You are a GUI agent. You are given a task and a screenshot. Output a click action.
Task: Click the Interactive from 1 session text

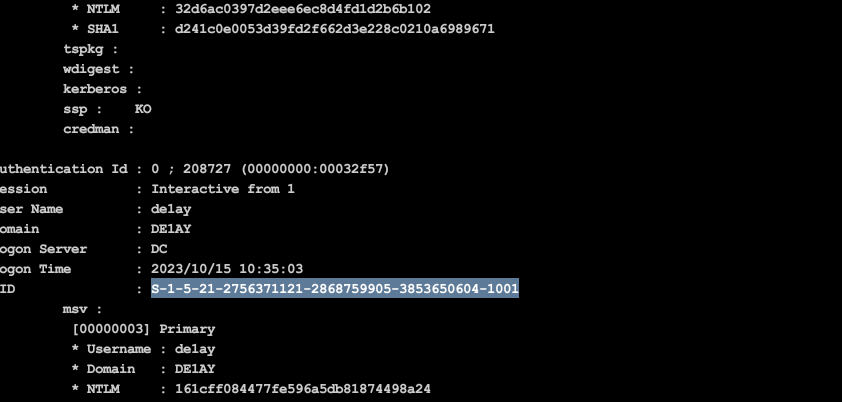[x=223, y=189]
